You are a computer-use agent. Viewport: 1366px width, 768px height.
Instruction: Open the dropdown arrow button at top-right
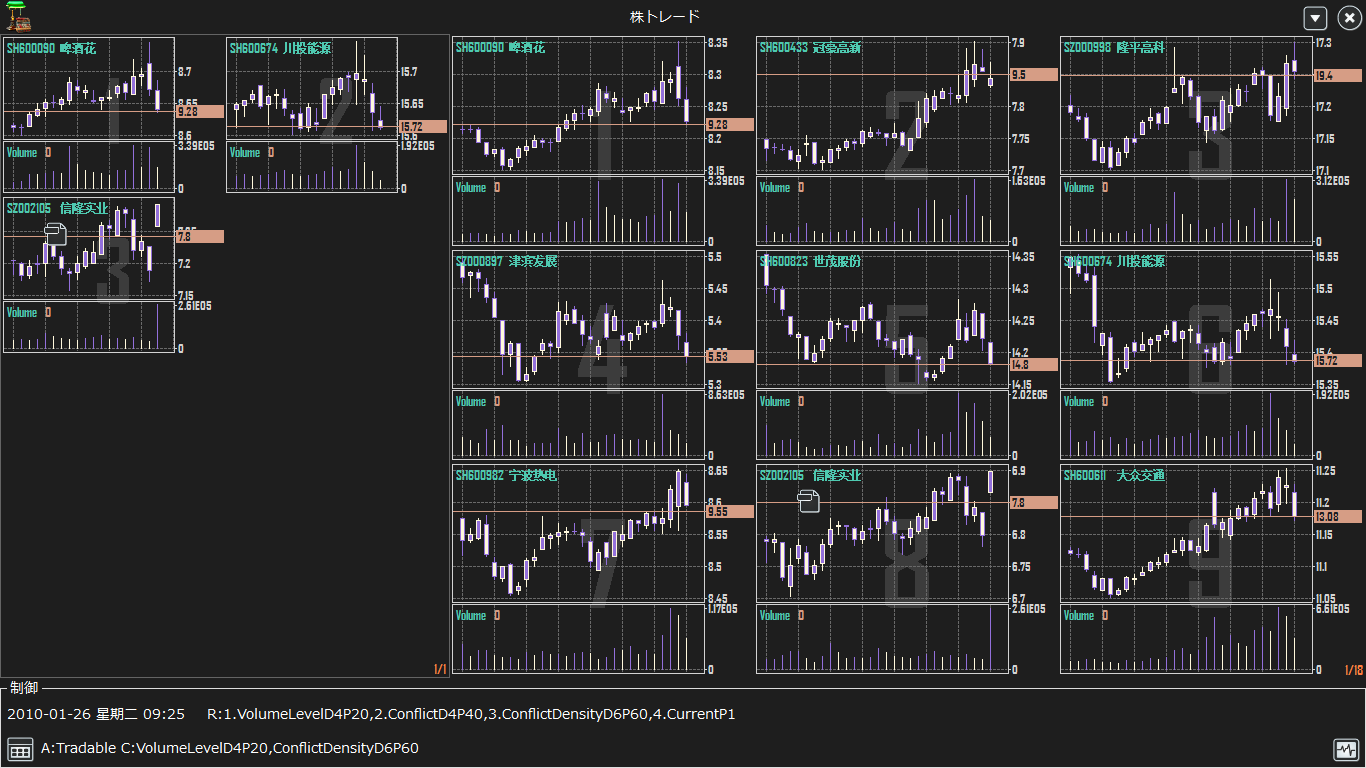click(1313, 17)
